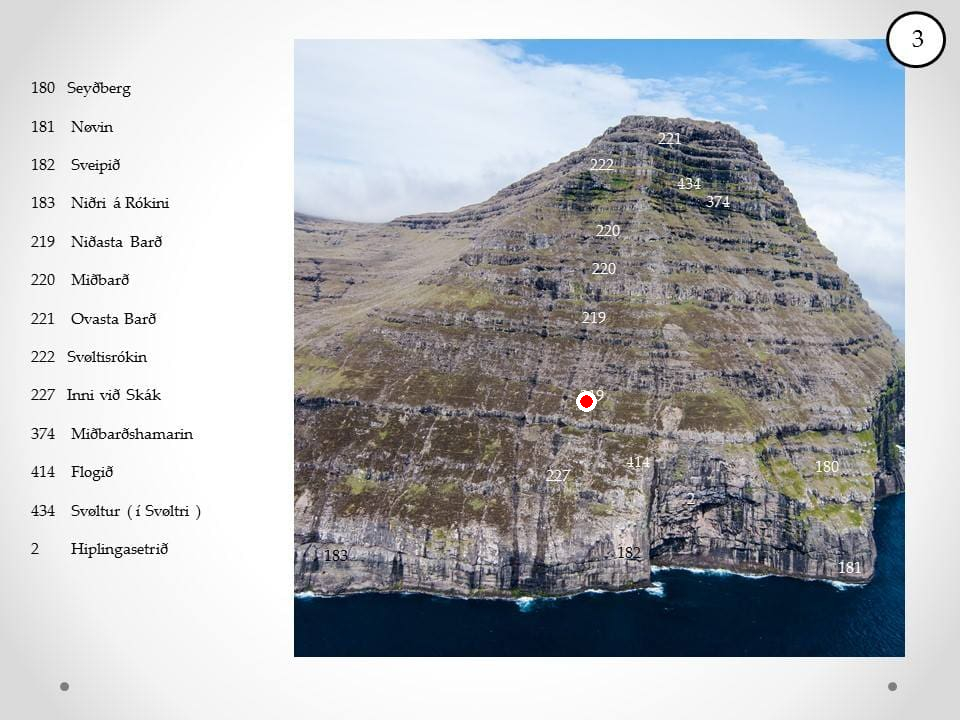Click the gray dot at bottom right
Image resolution: width=960 pixels, height=720 pixels.
click(892, 686)
